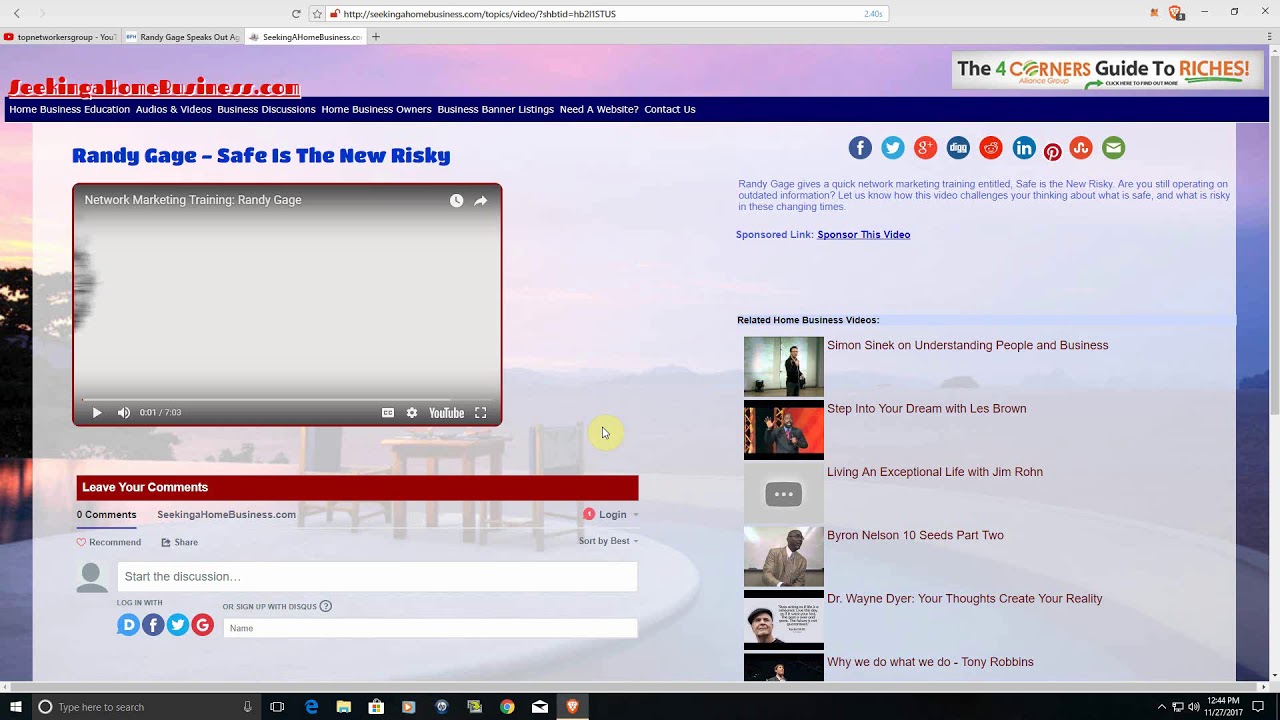Image resolution: width=1280 pixels, height=720 pixels.
Task: Bookmark this page with the star
Action: 317,14
